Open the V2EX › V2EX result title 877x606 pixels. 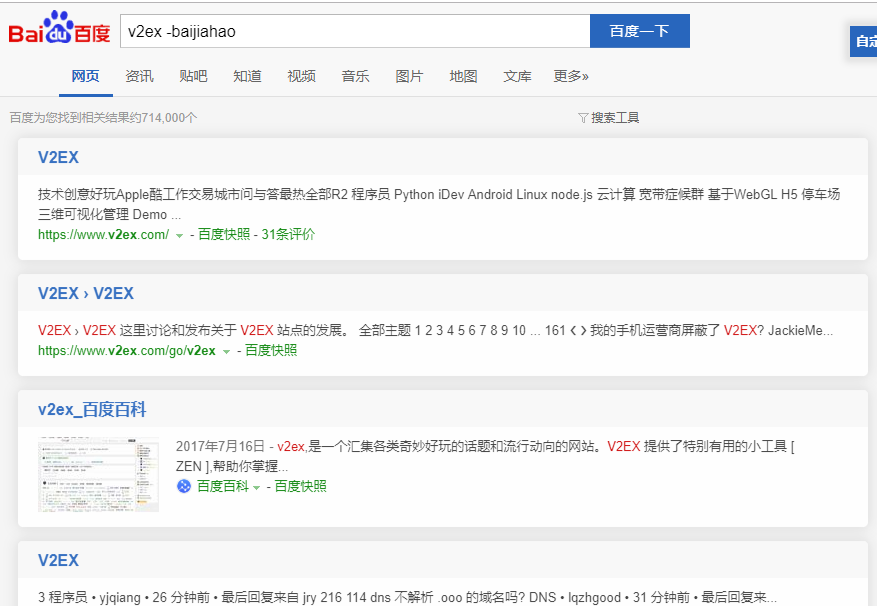pos(85,294)
